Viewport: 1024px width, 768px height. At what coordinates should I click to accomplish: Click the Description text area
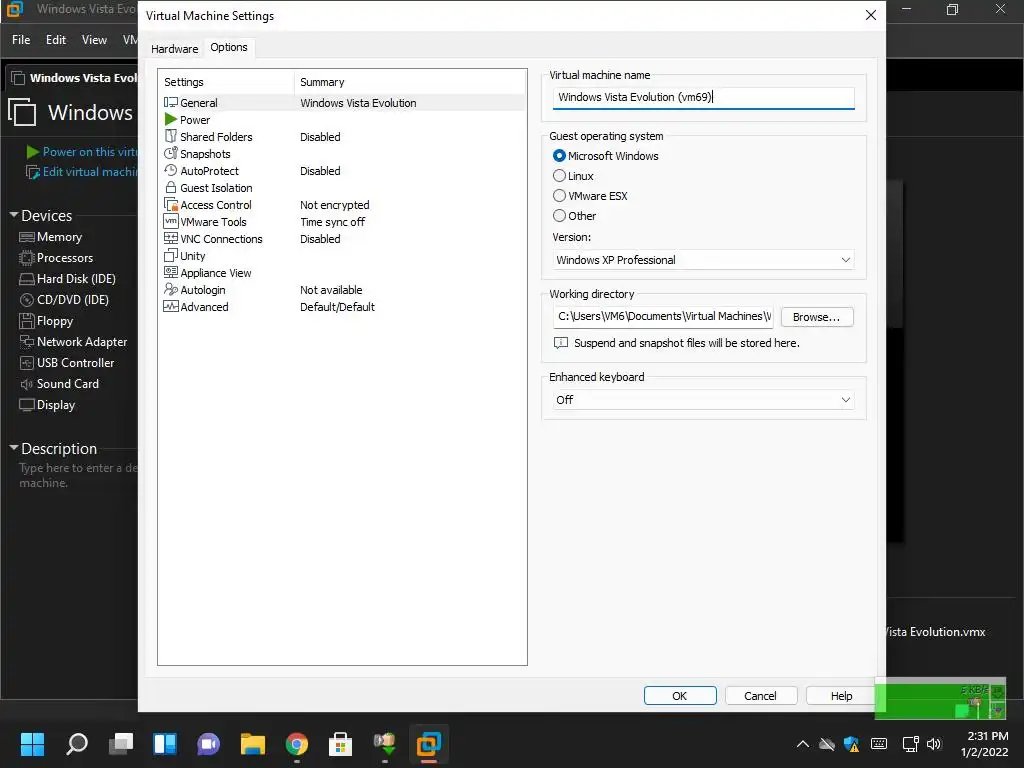coord(78,475)
